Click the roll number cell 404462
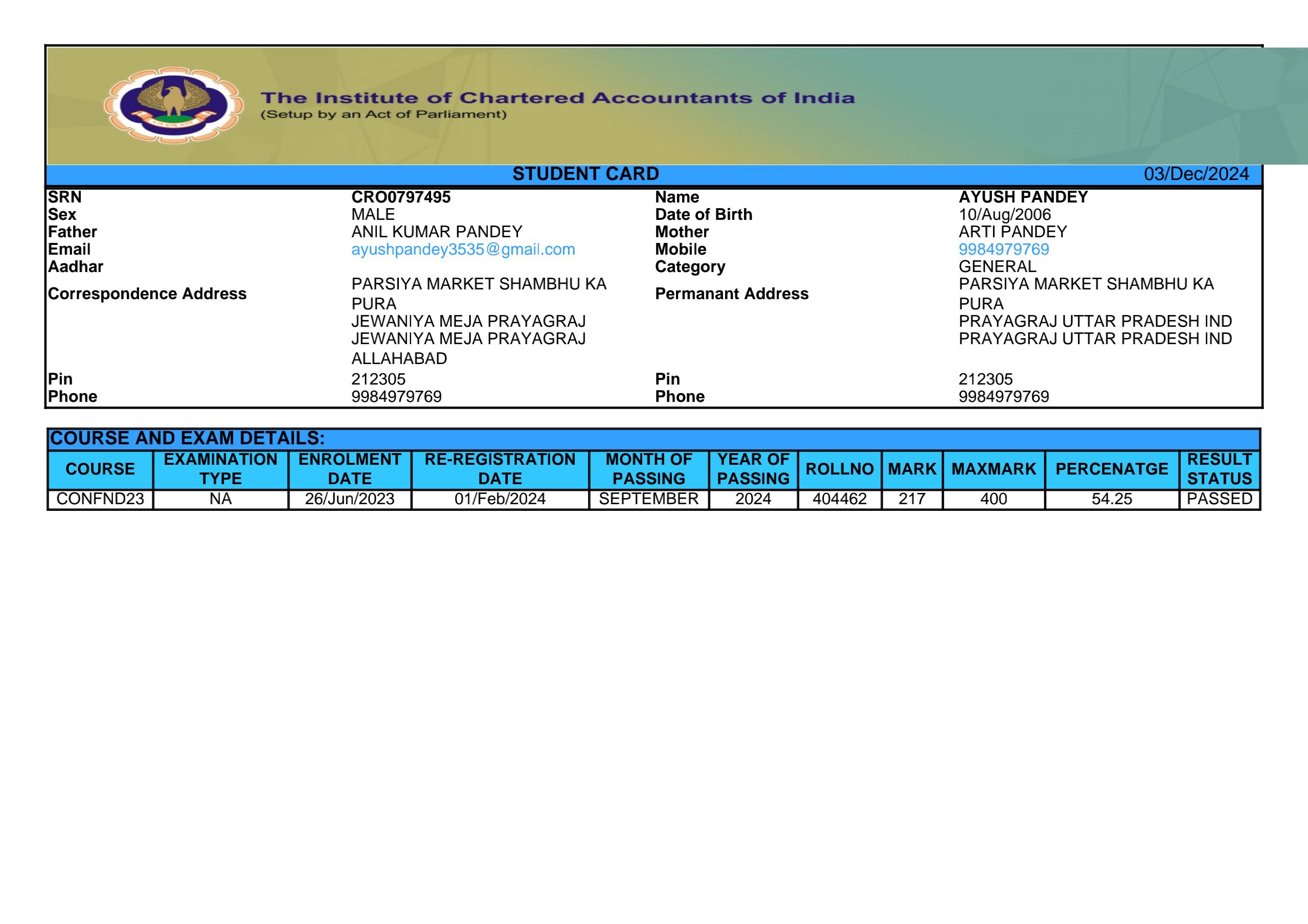 [839, 499]
